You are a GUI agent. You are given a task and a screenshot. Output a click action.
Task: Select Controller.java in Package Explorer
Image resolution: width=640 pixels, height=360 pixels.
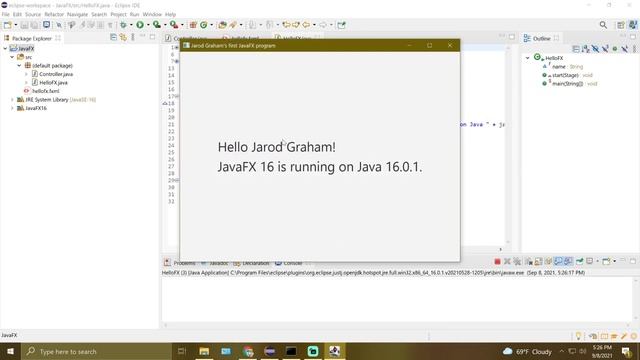click(52, 74)
